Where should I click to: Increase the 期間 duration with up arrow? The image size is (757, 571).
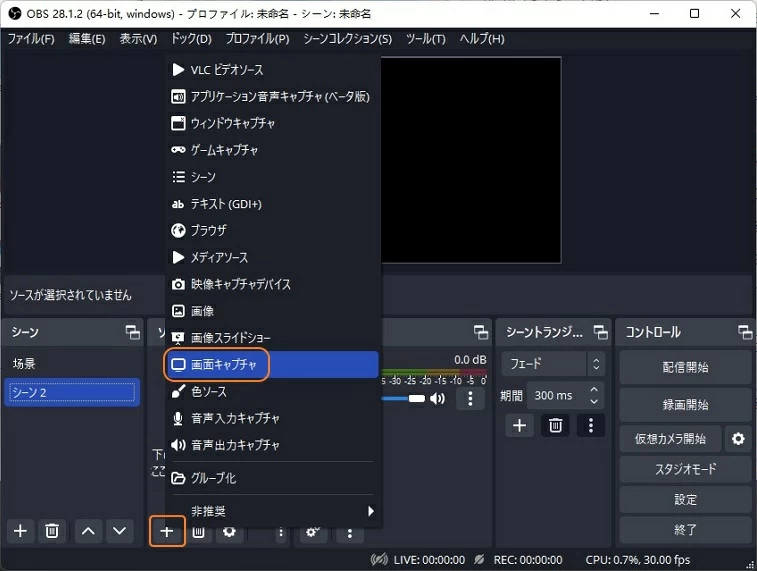(x=594, y=390)
